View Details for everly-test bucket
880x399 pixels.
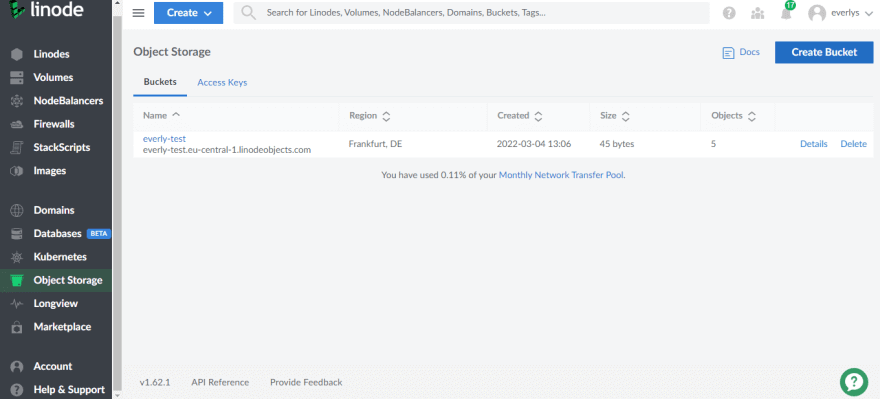814,144
